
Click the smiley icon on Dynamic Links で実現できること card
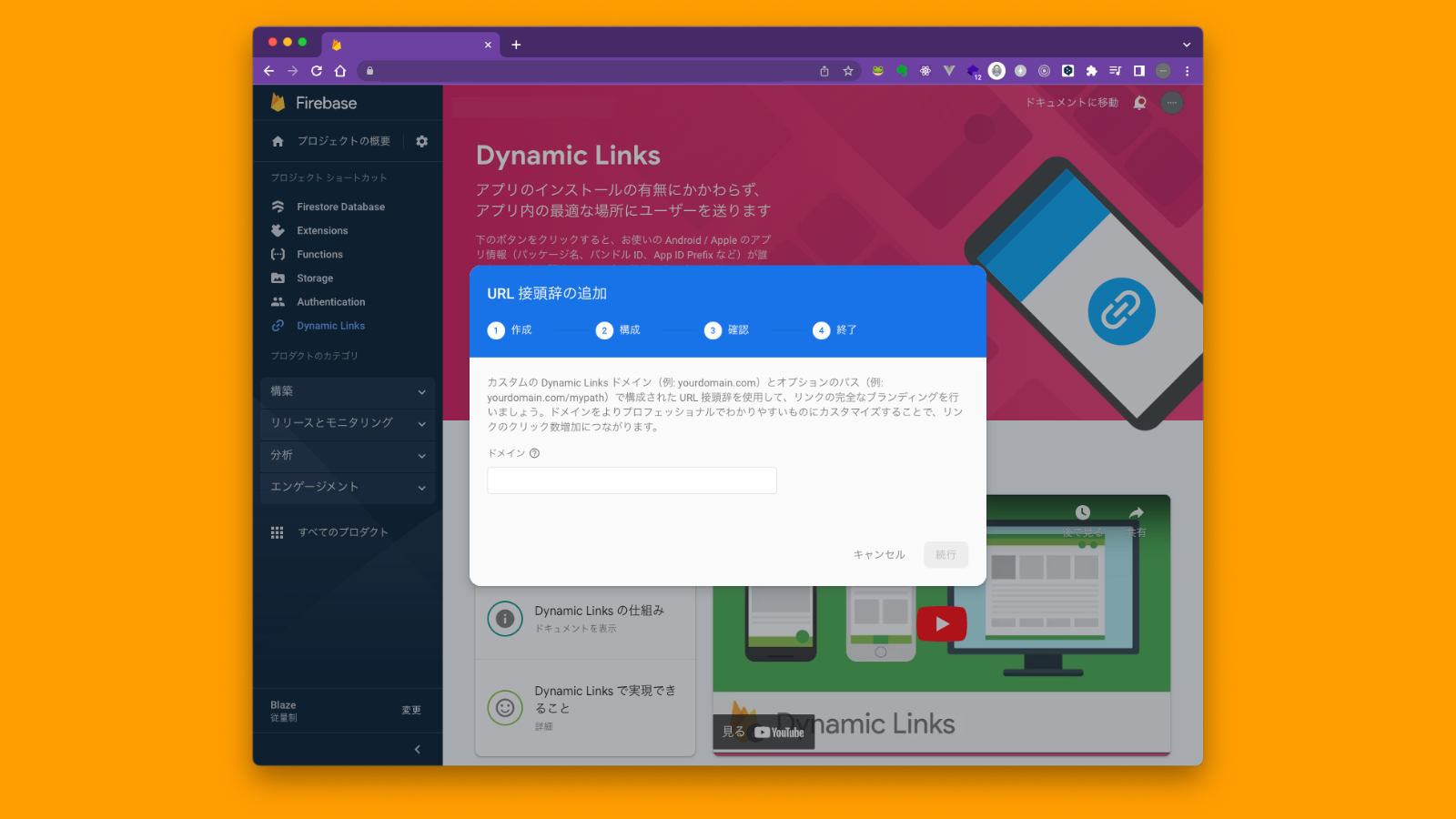pos(505,707)
